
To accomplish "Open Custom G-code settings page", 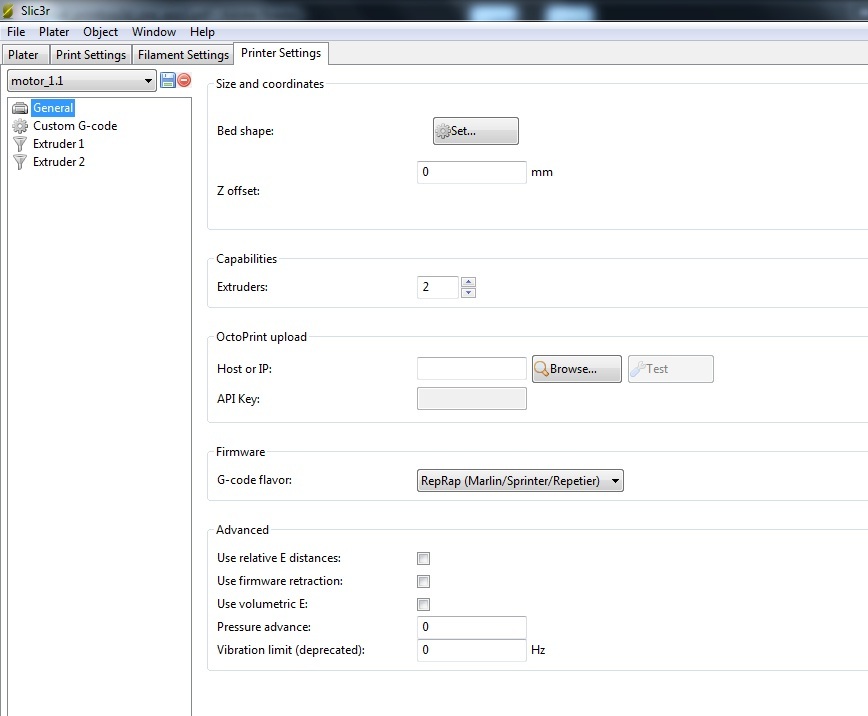I will coord(75,126).
